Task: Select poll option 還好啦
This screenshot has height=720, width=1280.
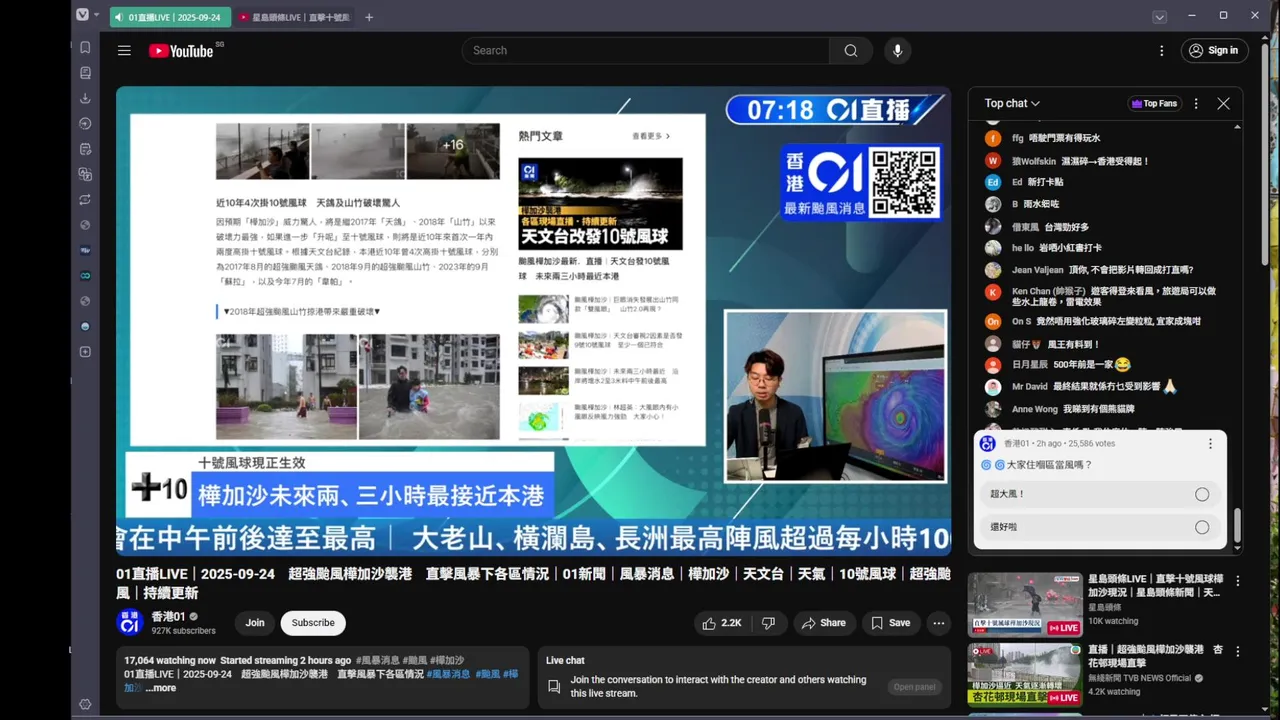Action: (x=1100, y=527)
